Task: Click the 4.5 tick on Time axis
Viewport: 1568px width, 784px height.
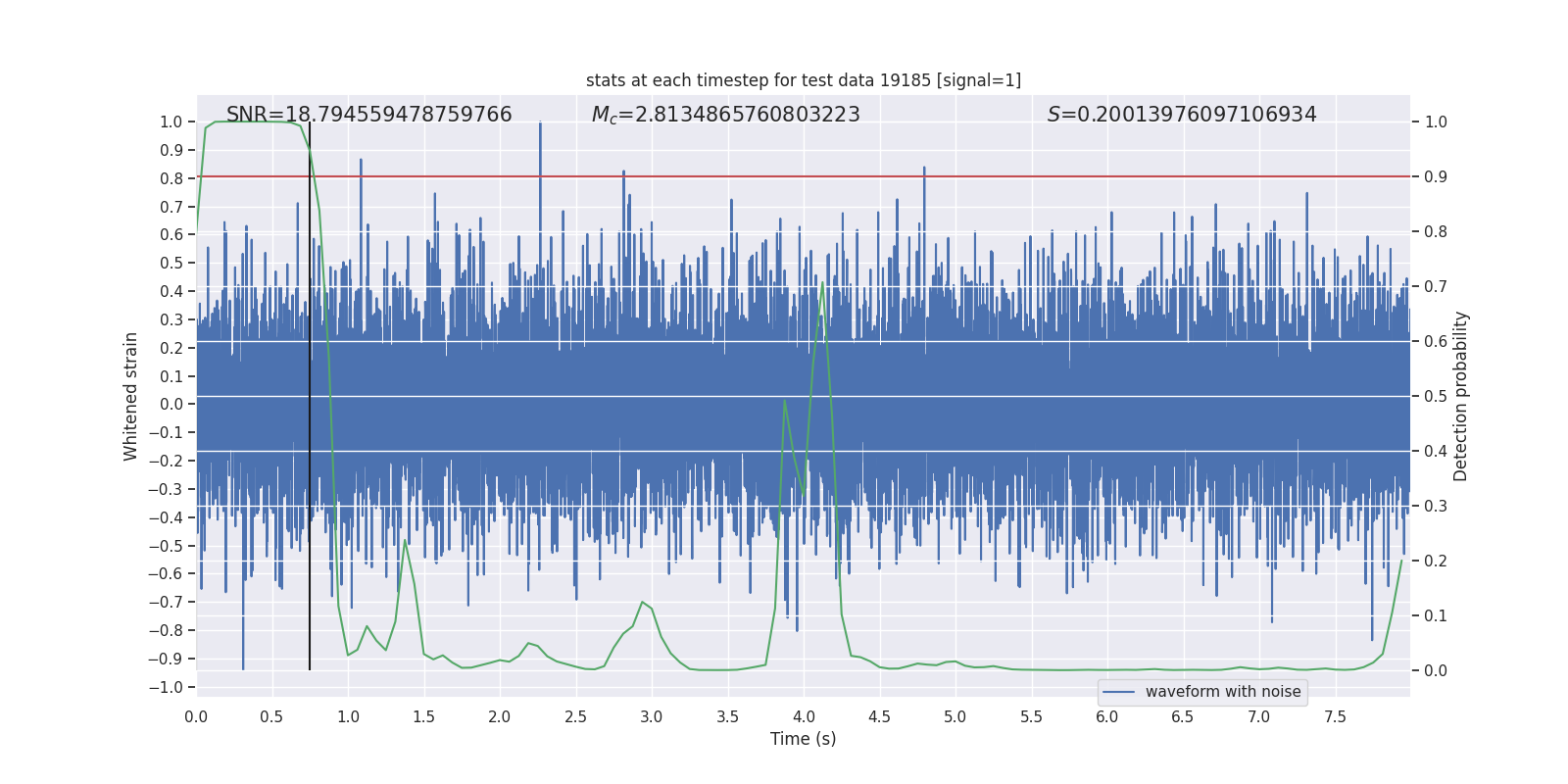Action: (880, 716)
